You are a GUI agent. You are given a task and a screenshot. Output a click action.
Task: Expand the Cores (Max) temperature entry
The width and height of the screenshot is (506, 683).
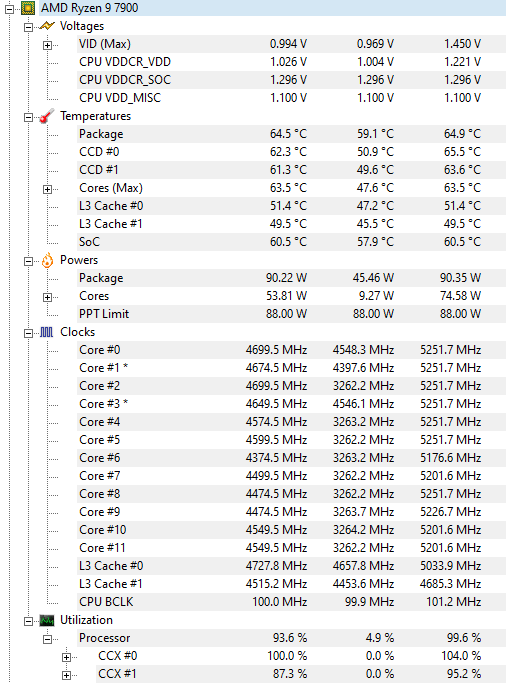point(47,189)
